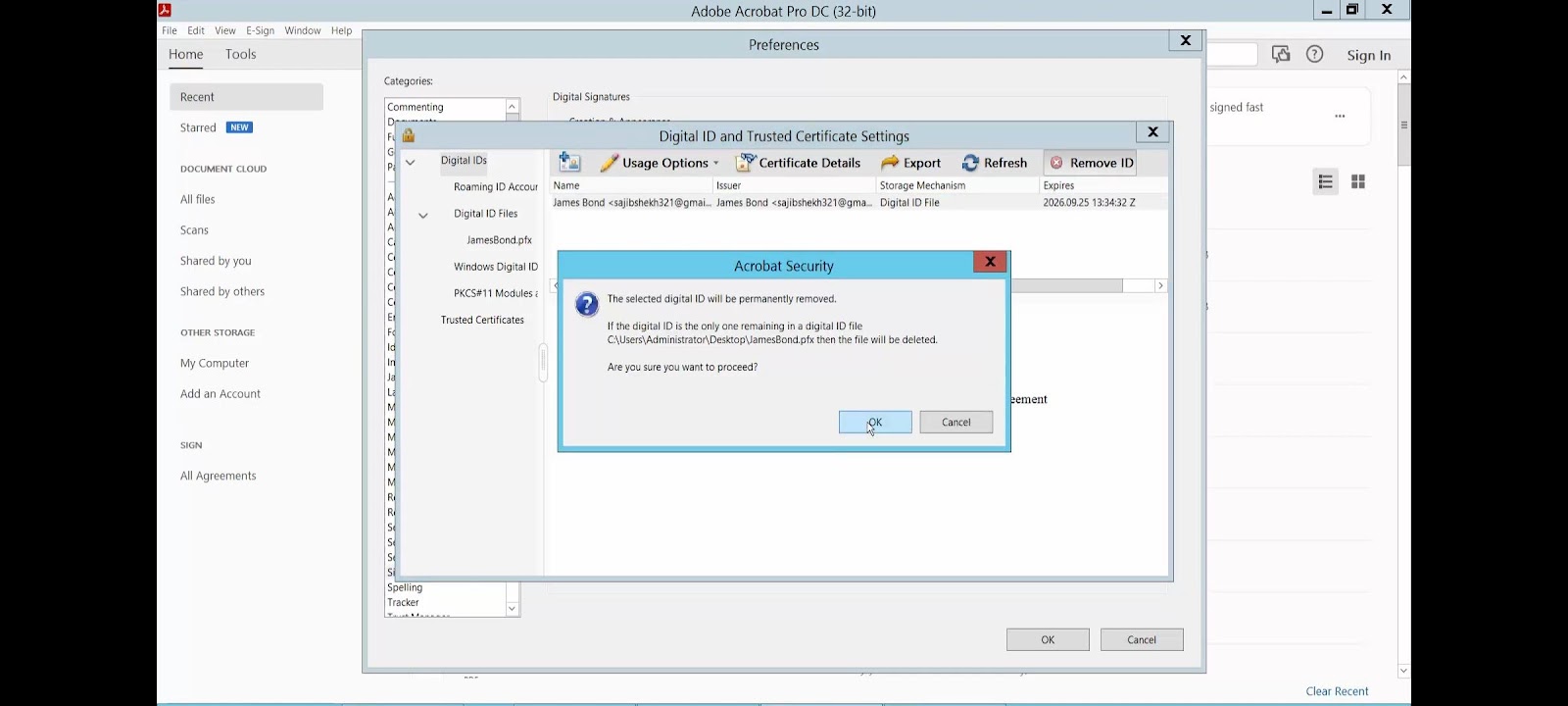Image resolution: width=1568 pixels, height=706 pixels.
Task: Select Commenting category in Preferences
Action: coord(416,107)
